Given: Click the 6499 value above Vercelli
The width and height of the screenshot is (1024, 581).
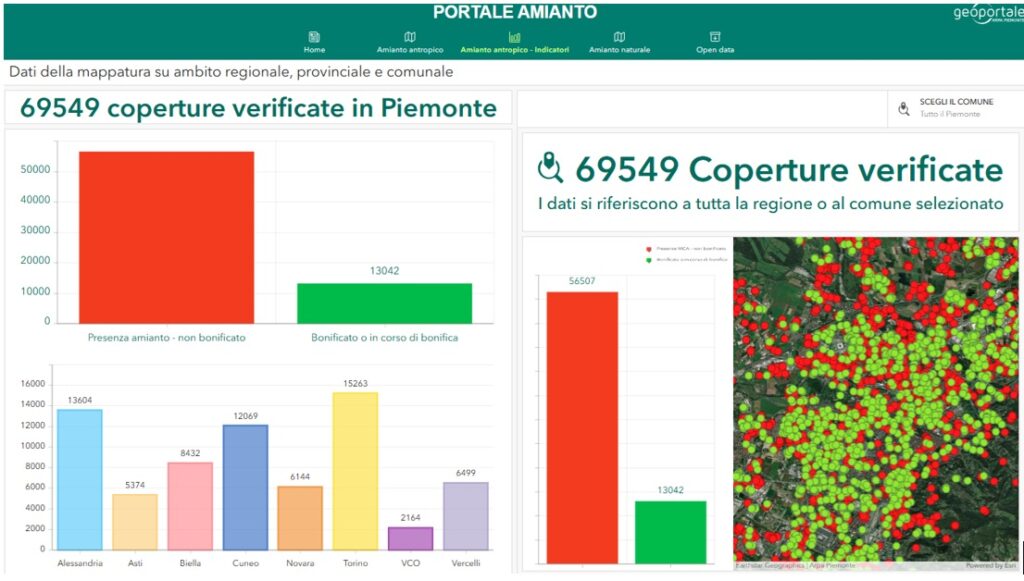Looking at the screenshot, I should [x=466, y=473].
